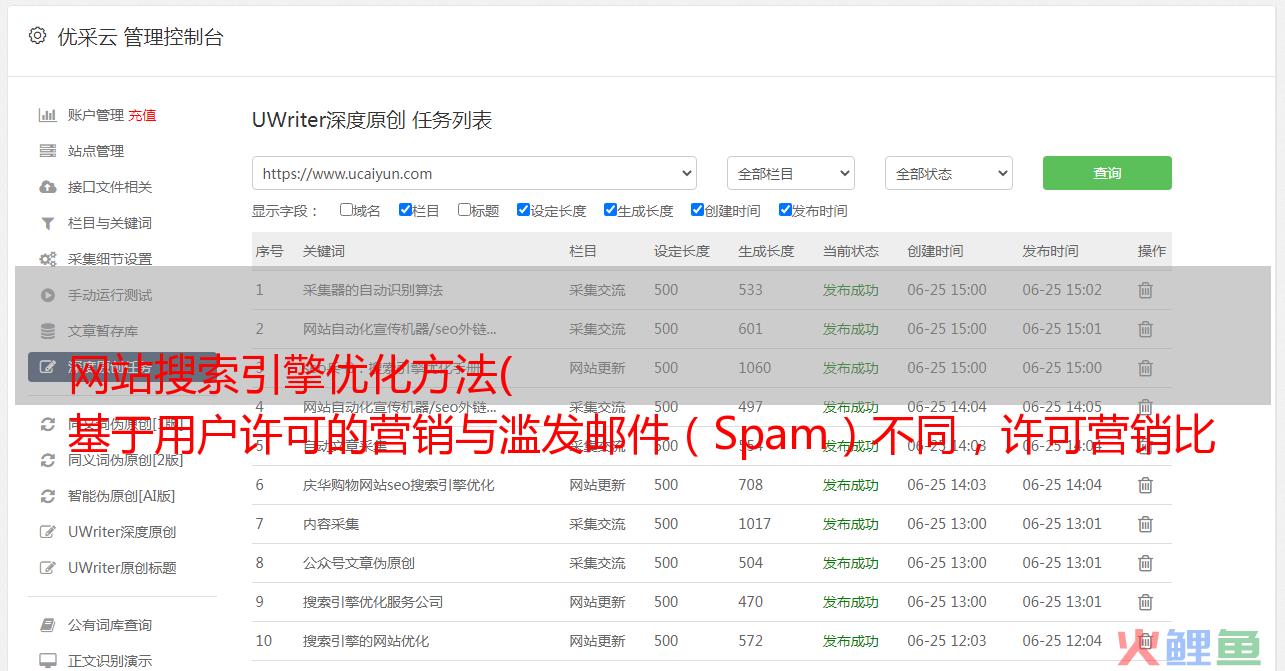1285x671 pixels.
Task: Delete row 9 搜索引擎优化服务公司 task
Action: (x=1145, y=602)
